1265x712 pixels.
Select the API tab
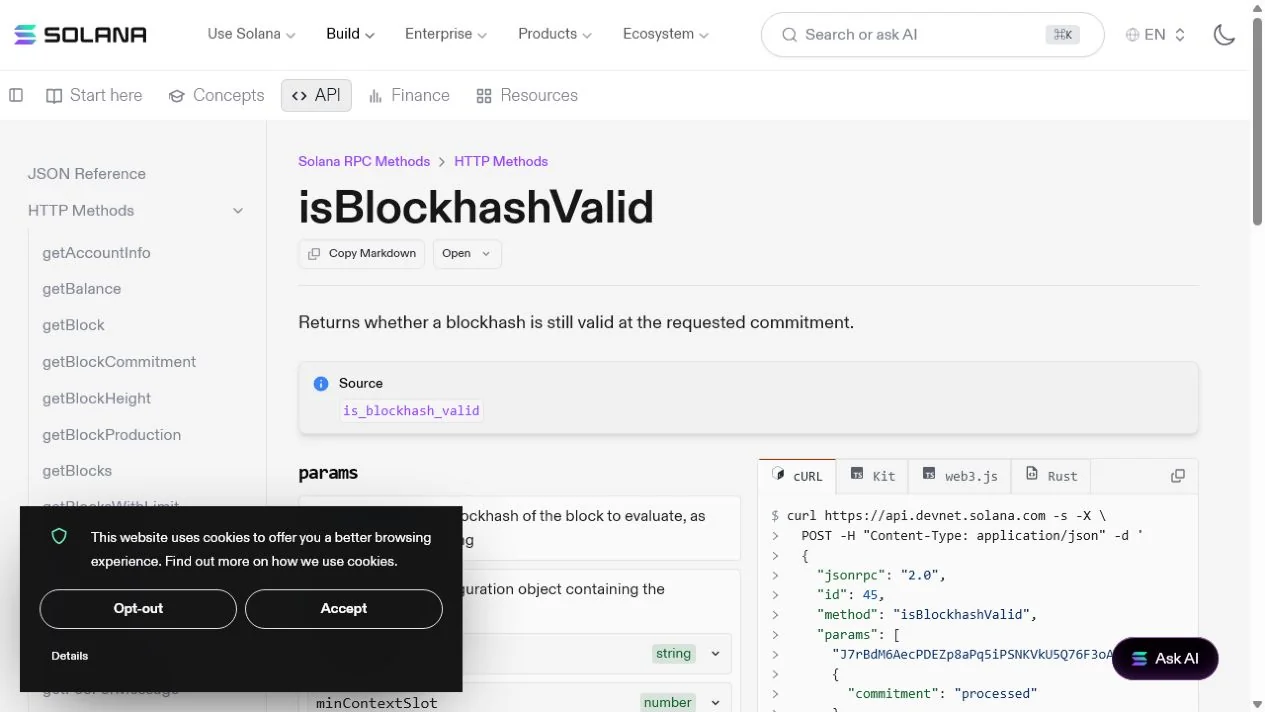click(316, 95)
